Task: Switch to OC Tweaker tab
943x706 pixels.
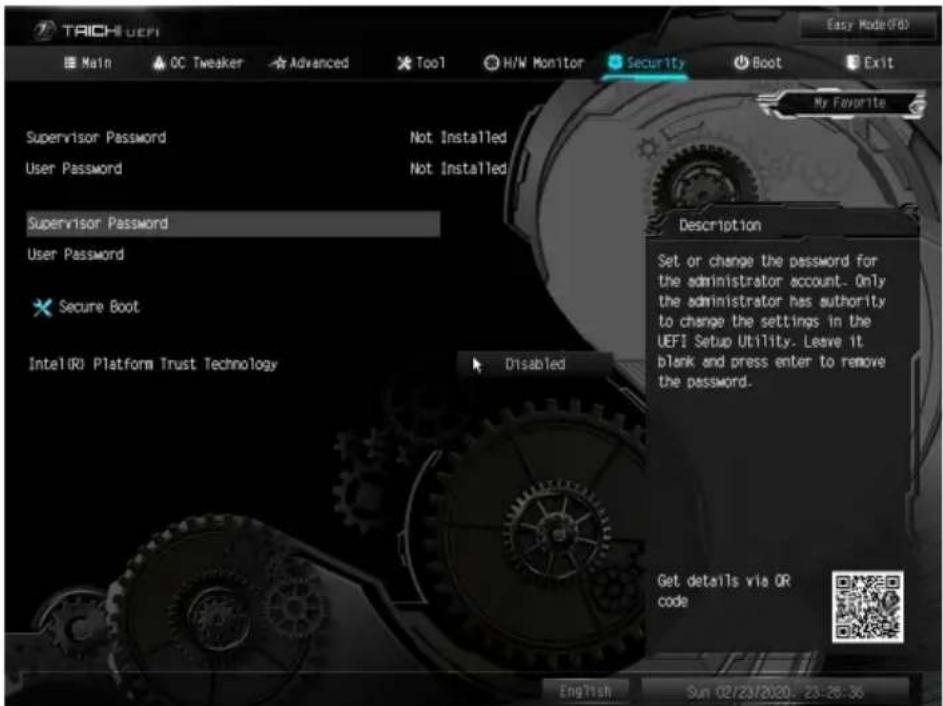Action: tap(198, 63)
